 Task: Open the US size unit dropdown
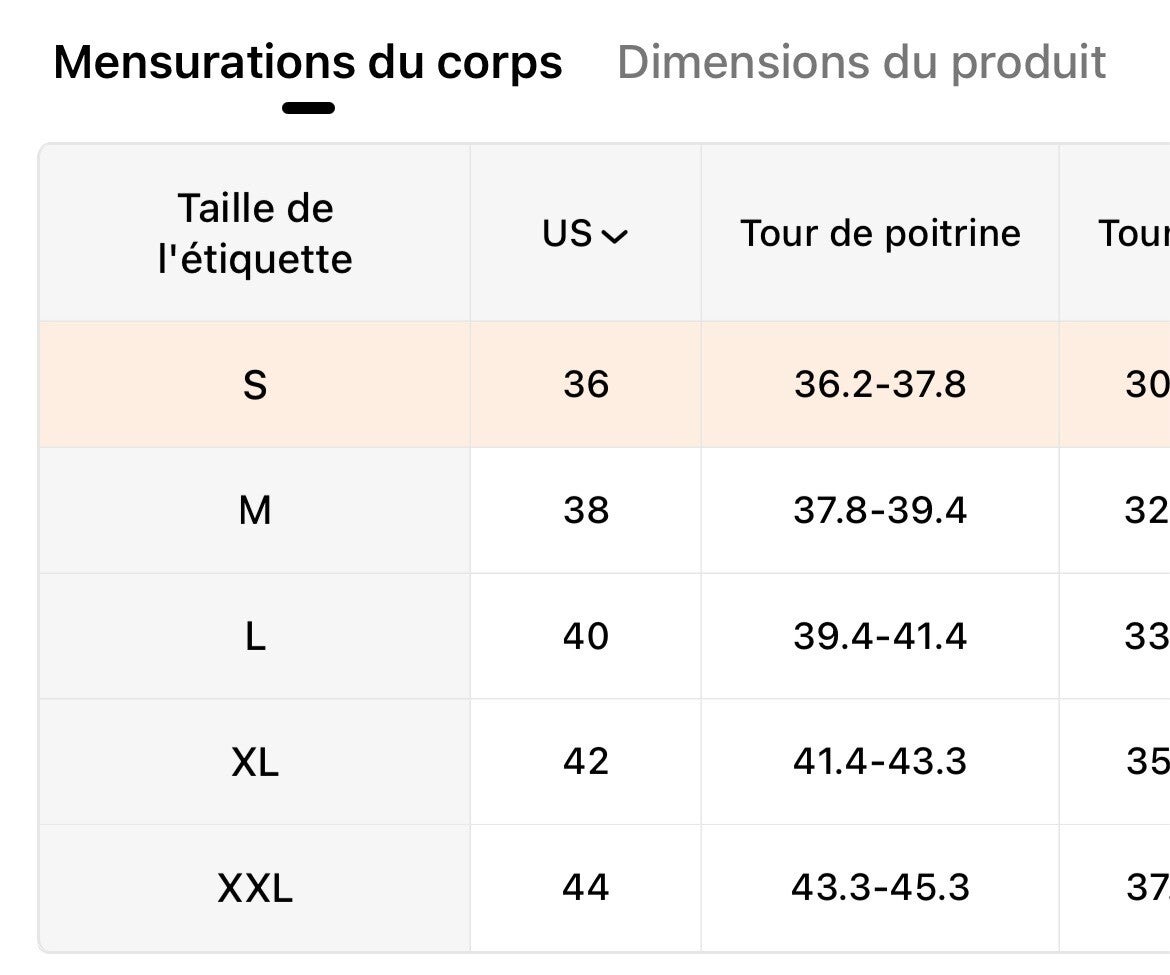click(586, 234)
